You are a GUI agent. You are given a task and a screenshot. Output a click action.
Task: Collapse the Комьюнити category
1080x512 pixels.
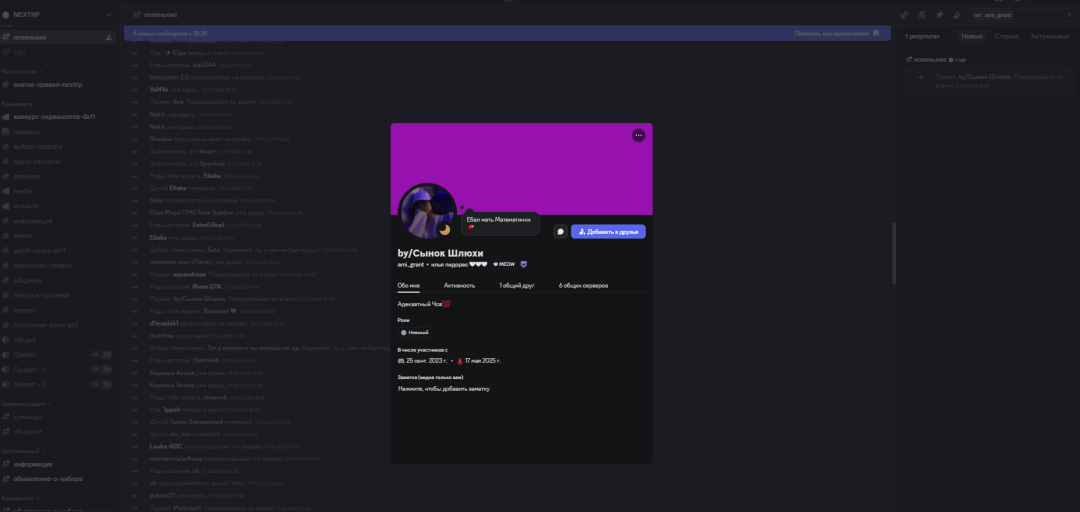point(19,103)
